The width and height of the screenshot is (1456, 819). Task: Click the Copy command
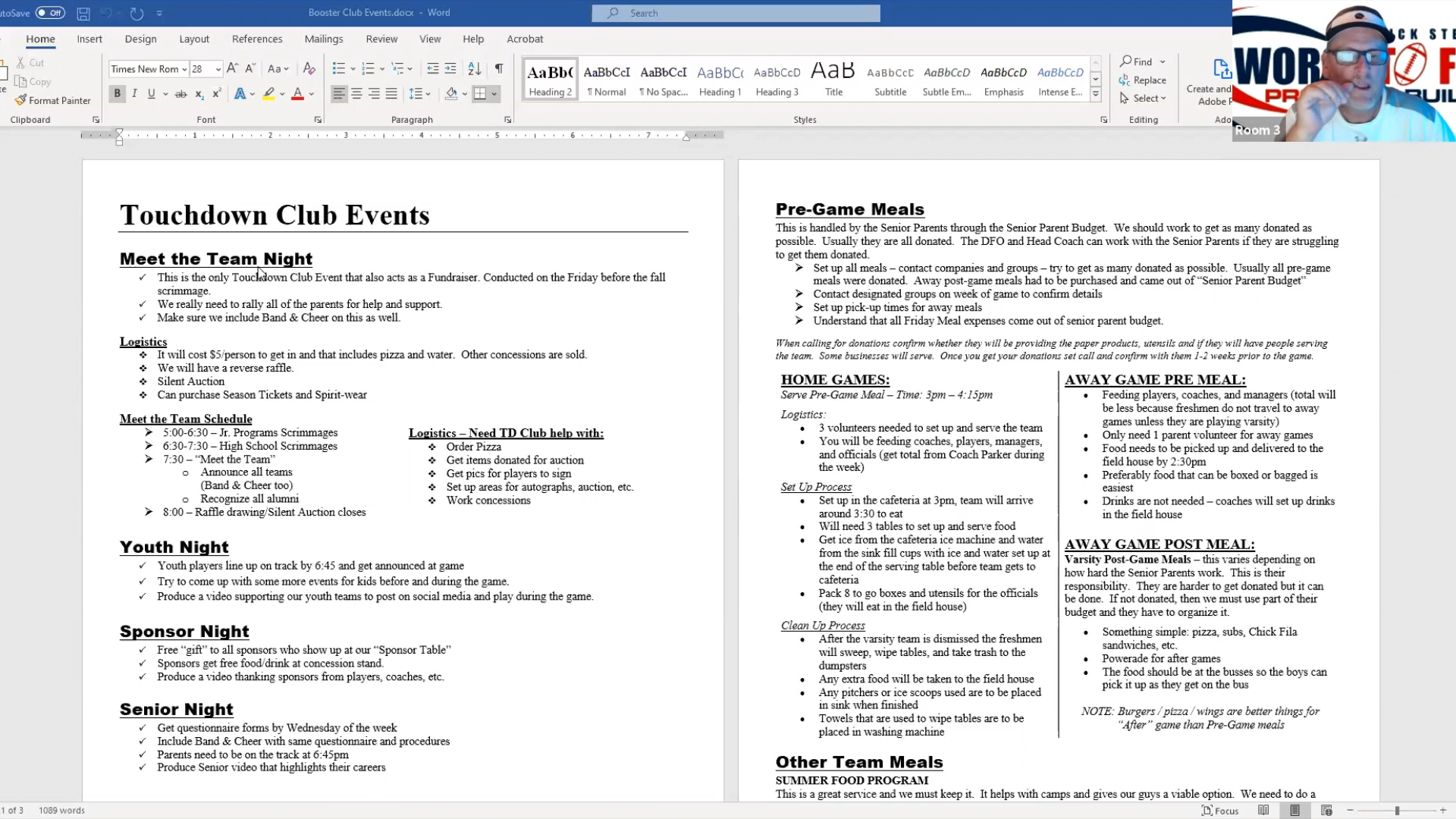pos(33,82)
